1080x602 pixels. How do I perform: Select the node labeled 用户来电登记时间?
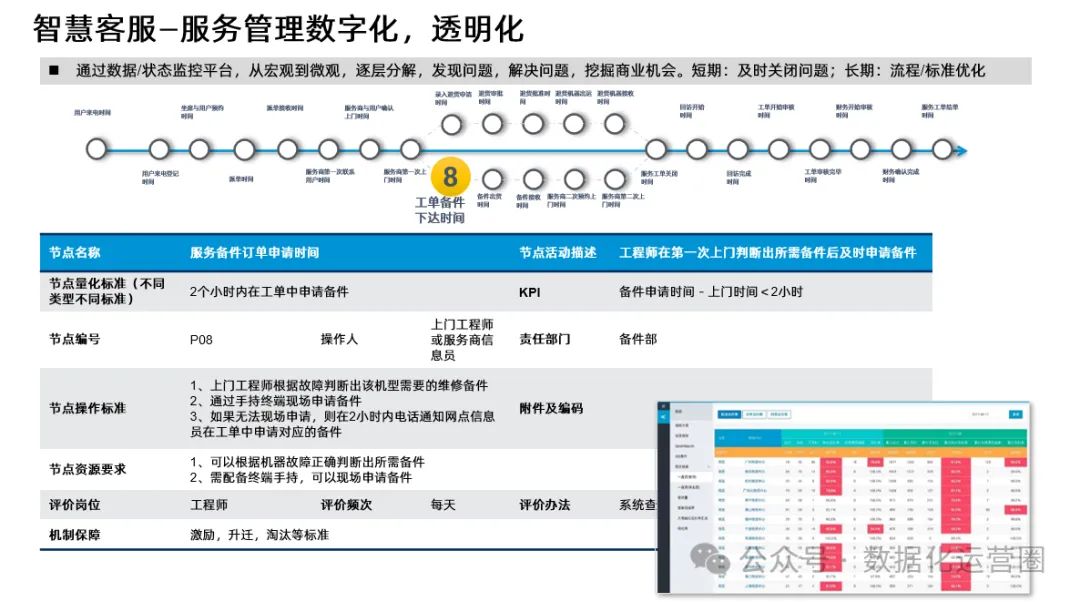[159, 149]
